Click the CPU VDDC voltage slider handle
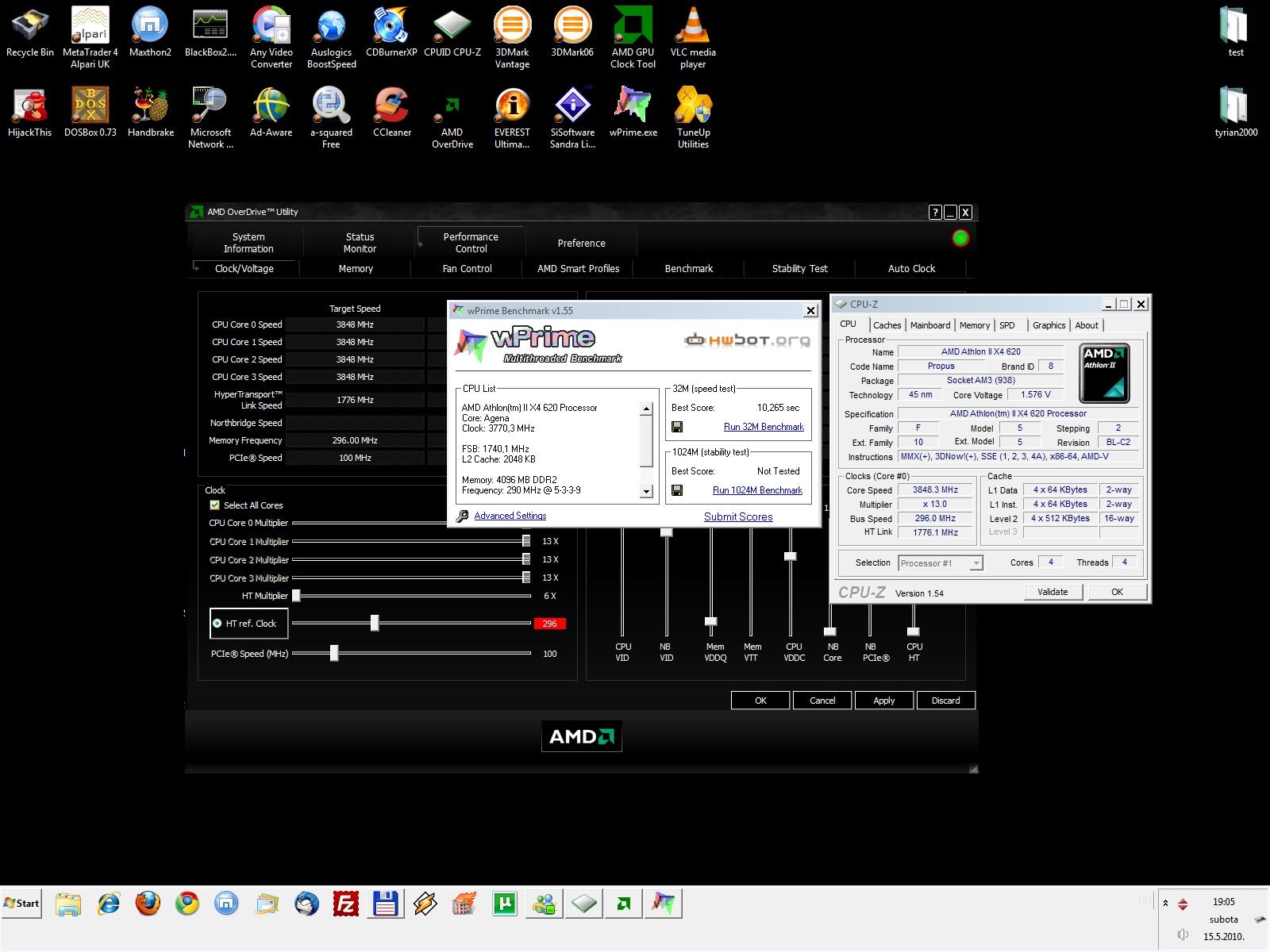This screenshot has height=952, width=1270. point(790,556)
